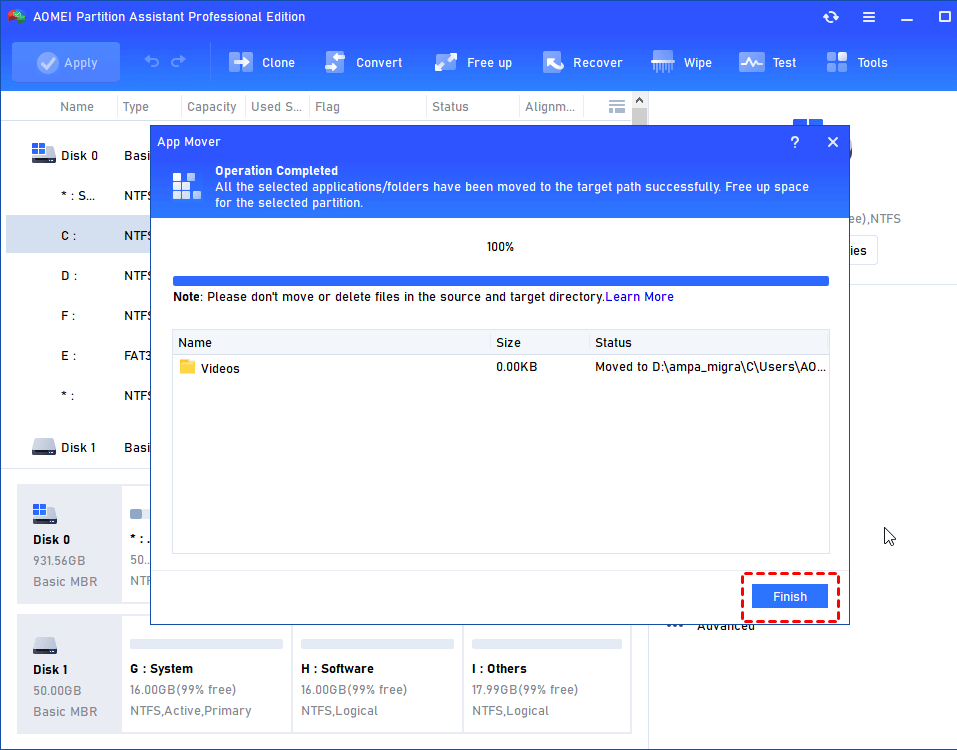
Task: Sort by the Flag column header
Action: point(327,106)
